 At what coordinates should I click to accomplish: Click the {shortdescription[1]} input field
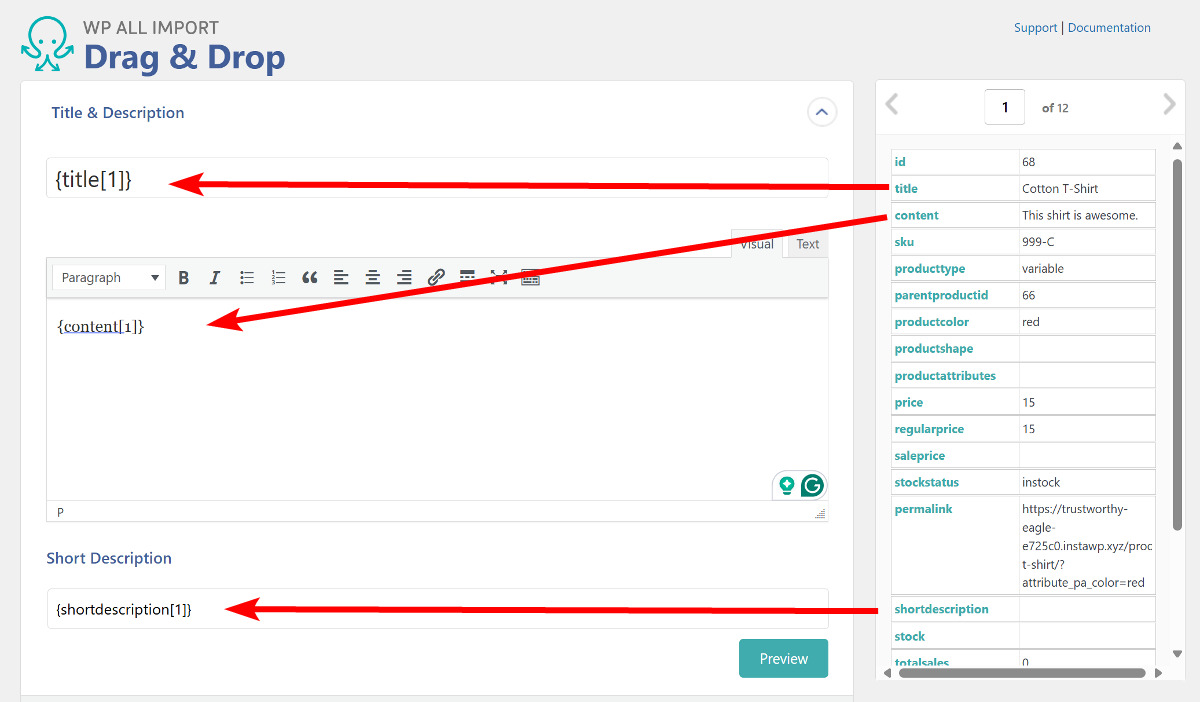click(437, 608)
